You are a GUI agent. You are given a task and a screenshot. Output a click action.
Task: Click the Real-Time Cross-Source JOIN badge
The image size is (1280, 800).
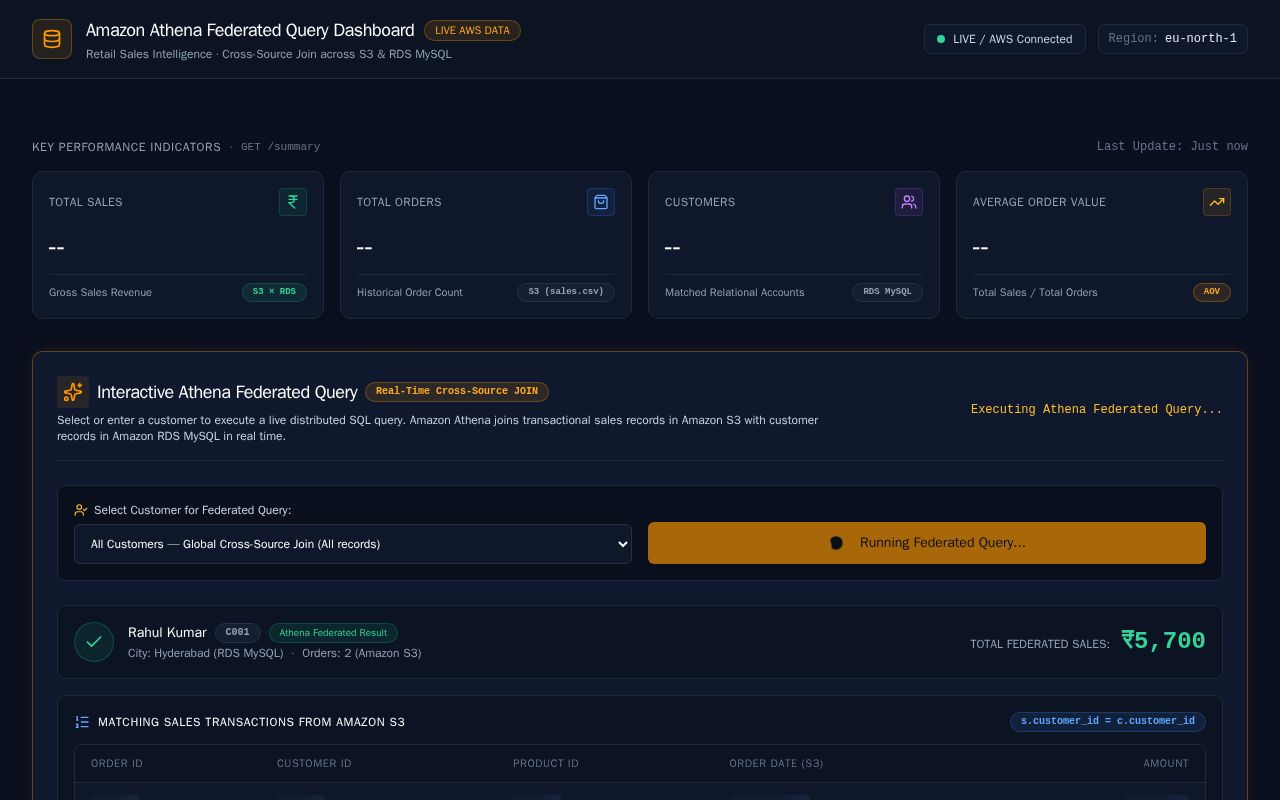(x=457, y=392)
